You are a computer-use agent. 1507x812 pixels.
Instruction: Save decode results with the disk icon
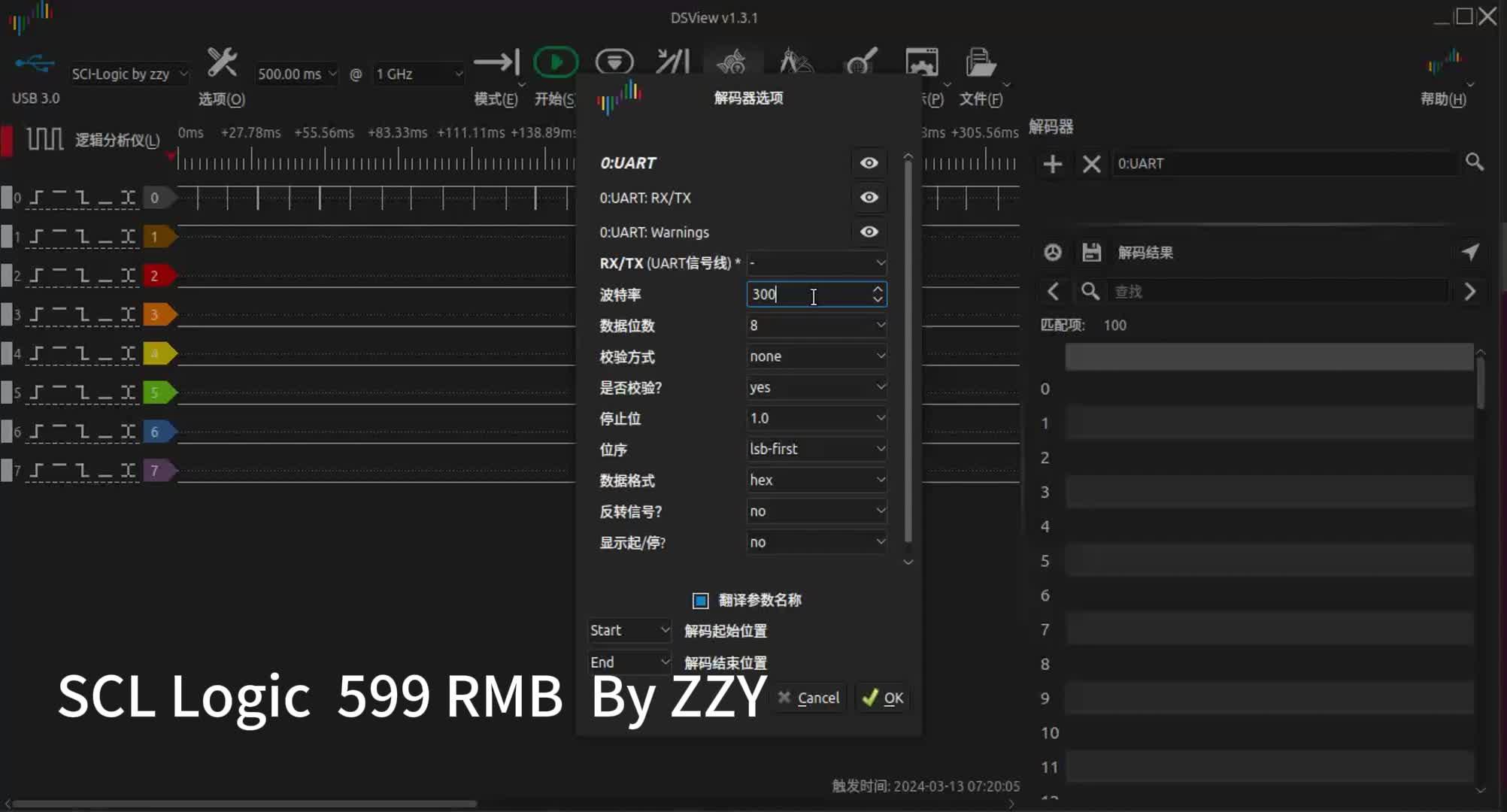click(x=1091, y=252)
